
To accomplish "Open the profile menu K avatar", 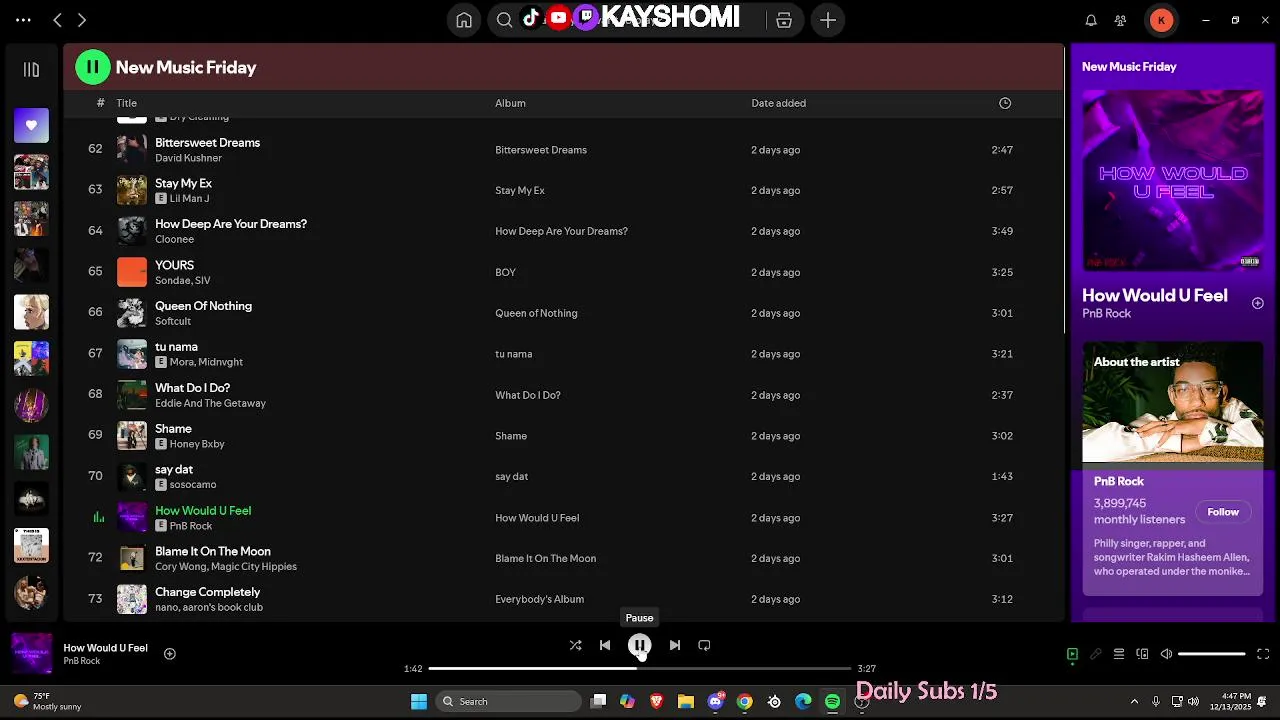I will click(x=1161, y=20).
